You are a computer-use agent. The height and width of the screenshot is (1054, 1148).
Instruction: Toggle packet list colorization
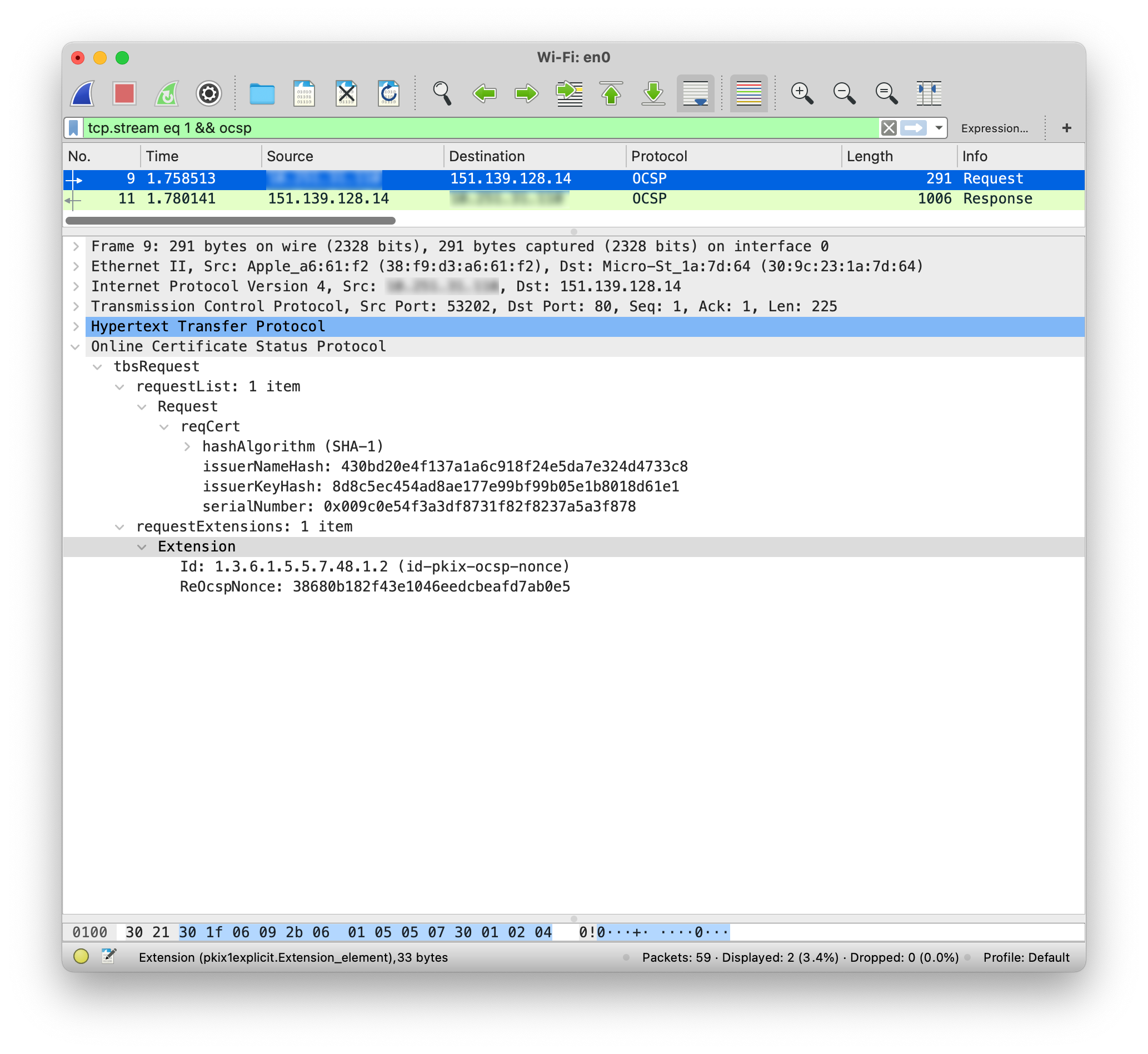(x=749, y=93)
